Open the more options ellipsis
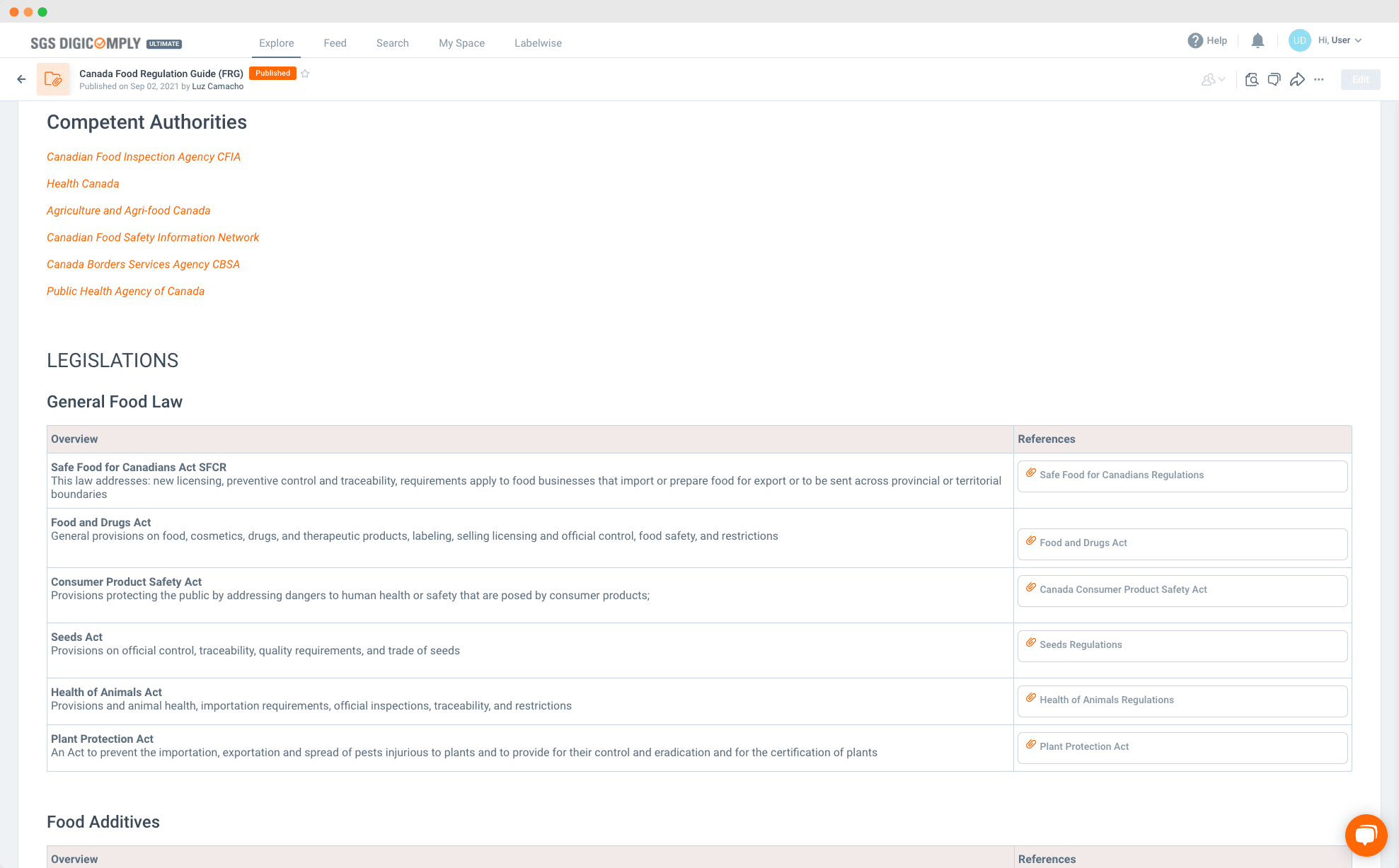The width and height of the screenshot is (1399, 868). click(x=1319, y=79)
